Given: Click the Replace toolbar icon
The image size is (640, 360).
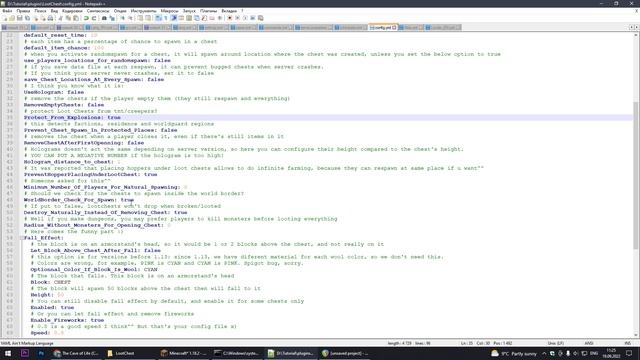Looking at the screenshot, I should click(x=112, y=18).
